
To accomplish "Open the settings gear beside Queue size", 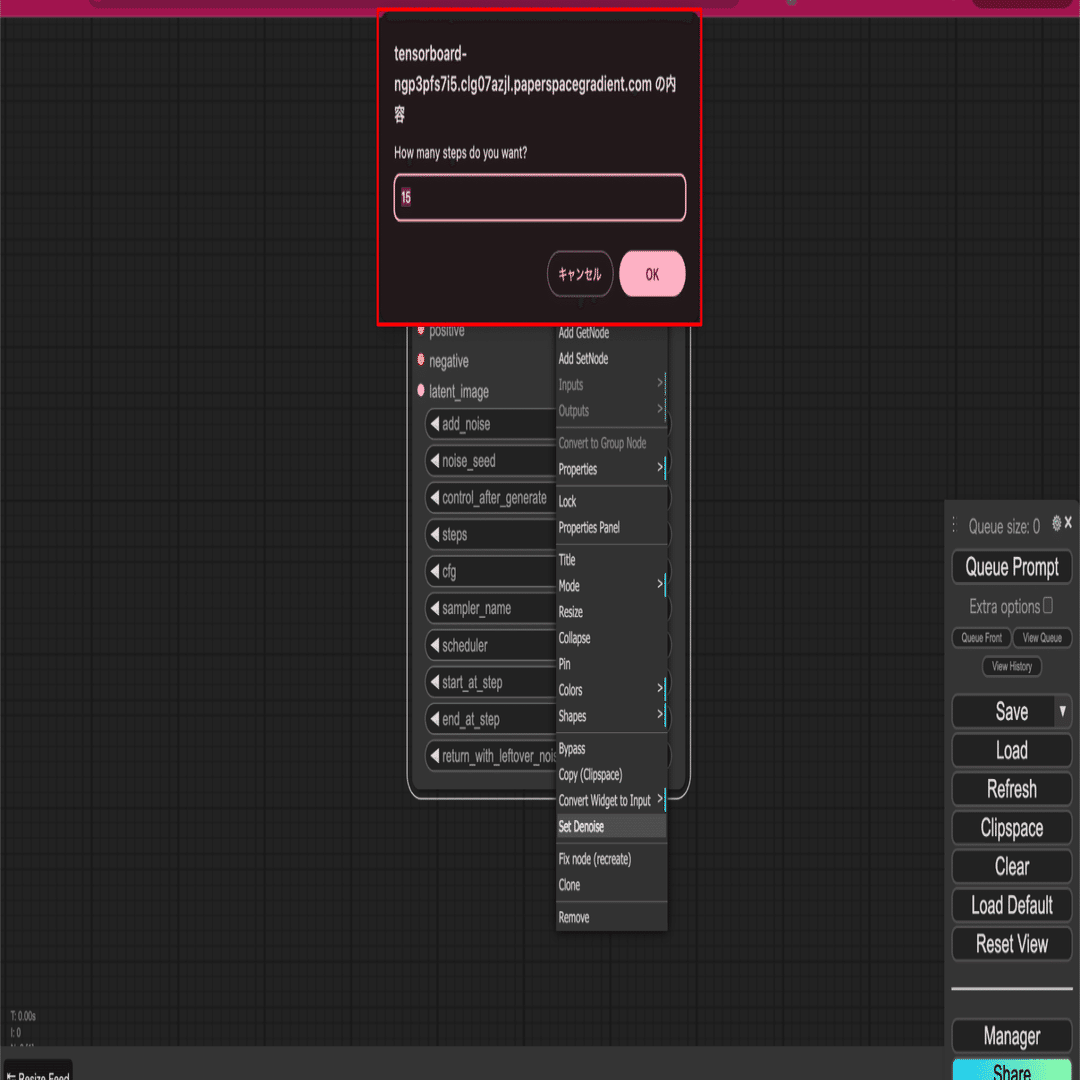I will pos(1056,523).
